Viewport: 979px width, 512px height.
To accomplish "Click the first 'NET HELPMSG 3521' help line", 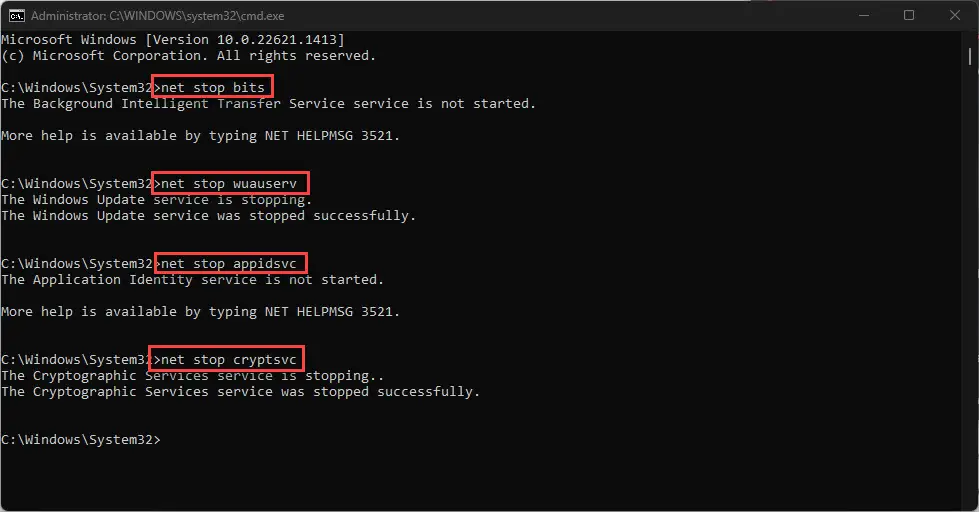I will (200, 135).
